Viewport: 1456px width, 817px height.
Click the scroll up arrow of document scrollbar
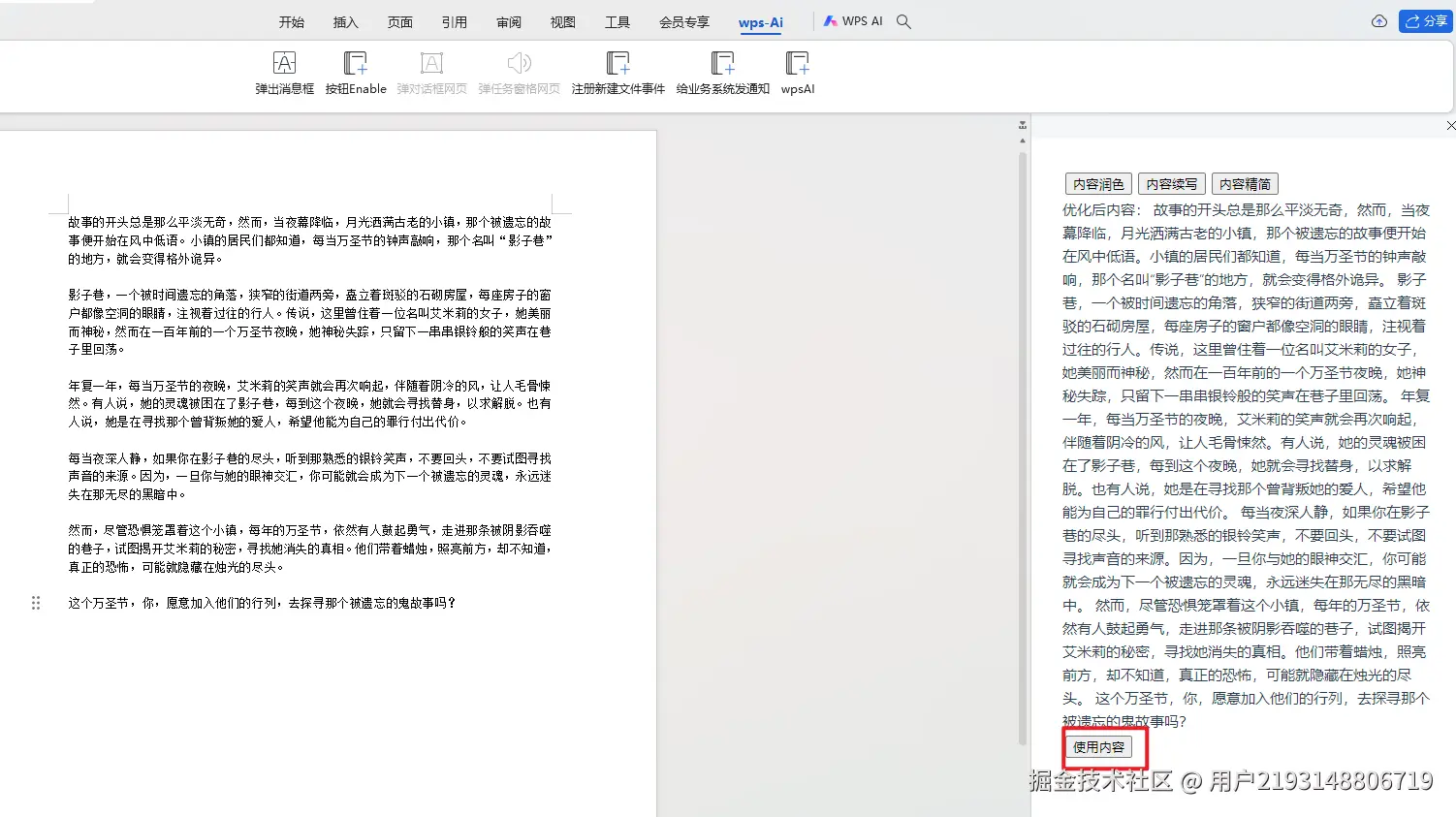point(1022,141)
